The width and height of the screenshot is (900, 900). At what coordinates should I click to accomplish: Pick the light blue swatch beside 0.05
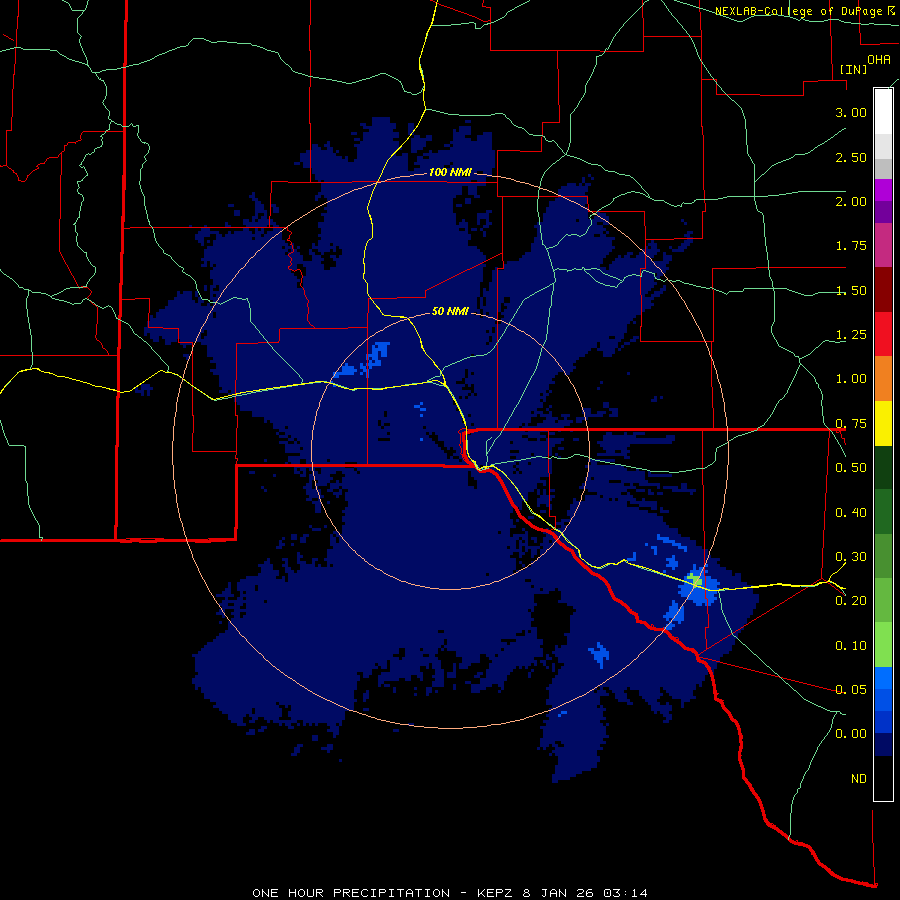coord(883,678)
